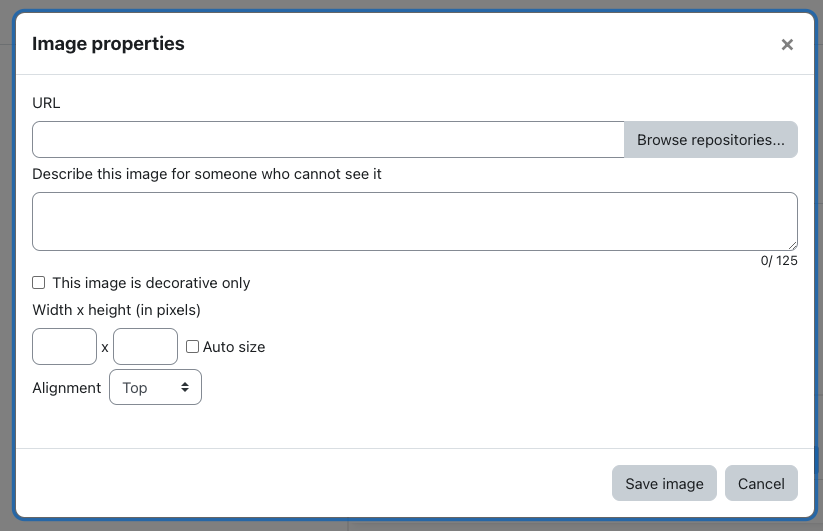Click the 'Auto size' label text
This screenshot has width=823, height=531.
(234, 347)
